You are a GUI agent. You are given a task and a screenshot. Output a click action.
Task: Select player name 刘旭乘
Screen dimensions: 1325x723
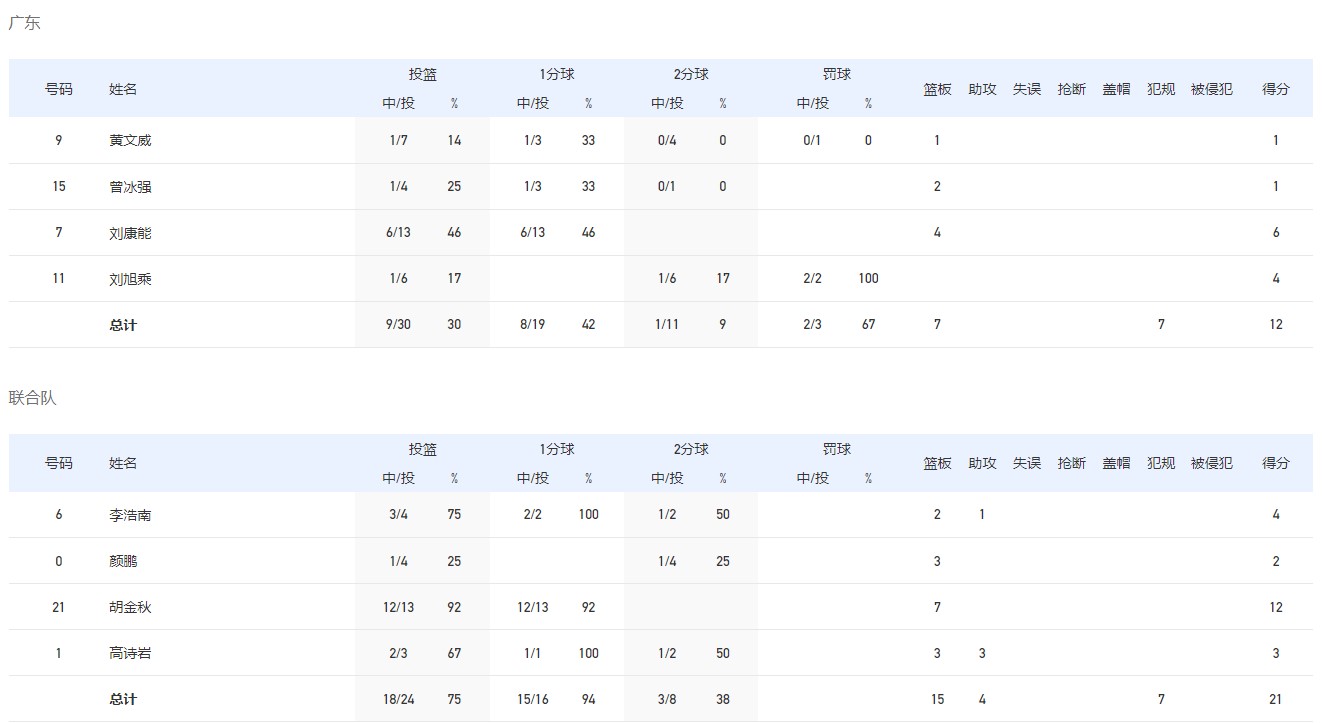point(130,278)
